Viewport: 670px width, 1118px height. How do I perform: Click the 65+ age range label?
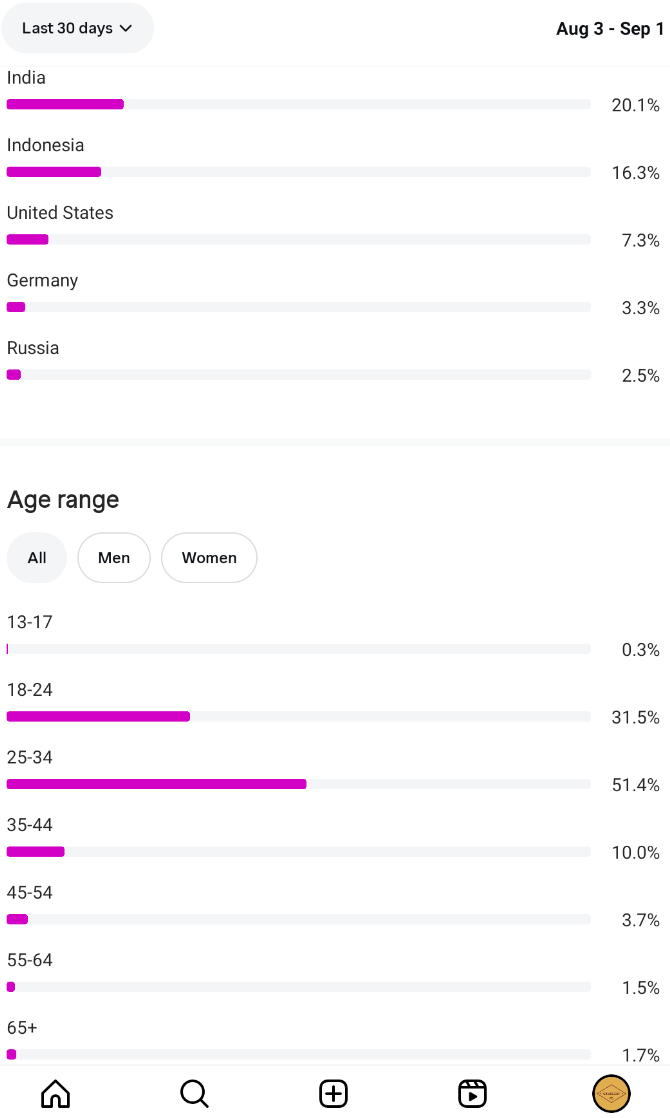point(22,1028)
